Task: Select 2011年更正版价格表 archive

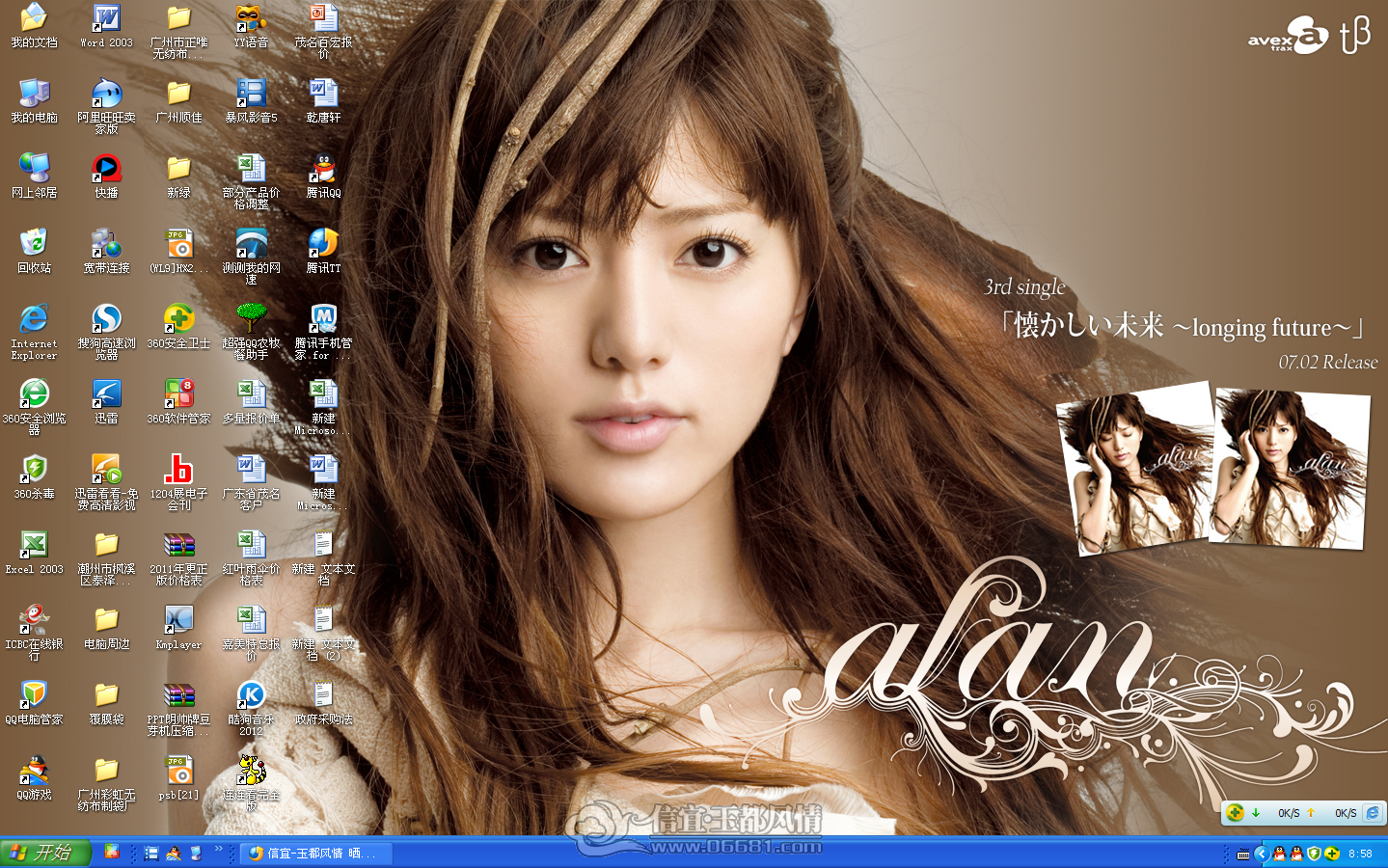Action: [178, 558]
